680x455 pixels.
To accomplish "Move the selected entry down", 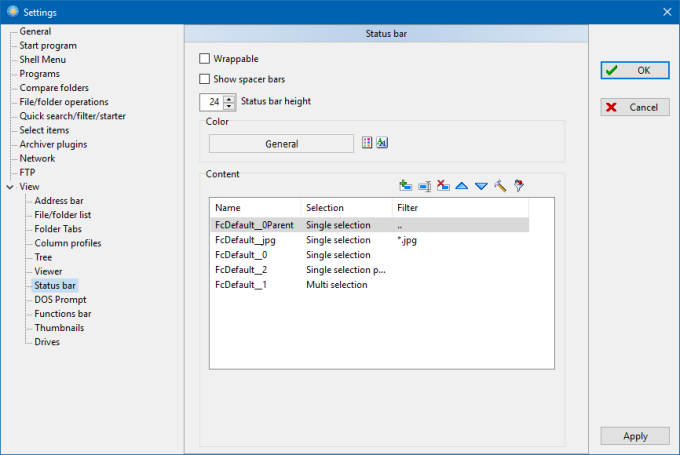I will [x=481, y=186].
